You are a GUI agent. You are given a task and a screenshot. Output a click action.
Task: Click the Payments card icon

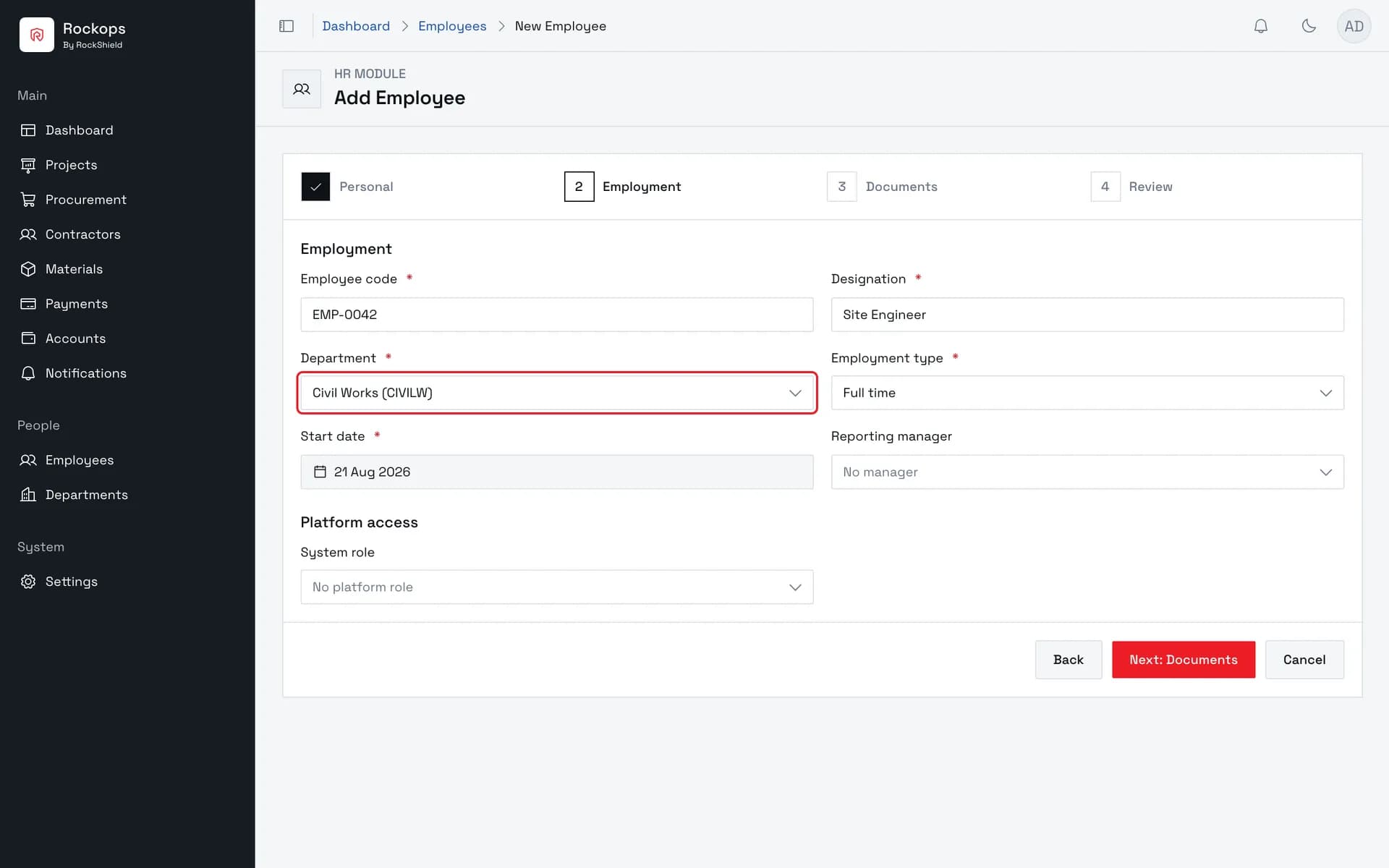point(28,304)
